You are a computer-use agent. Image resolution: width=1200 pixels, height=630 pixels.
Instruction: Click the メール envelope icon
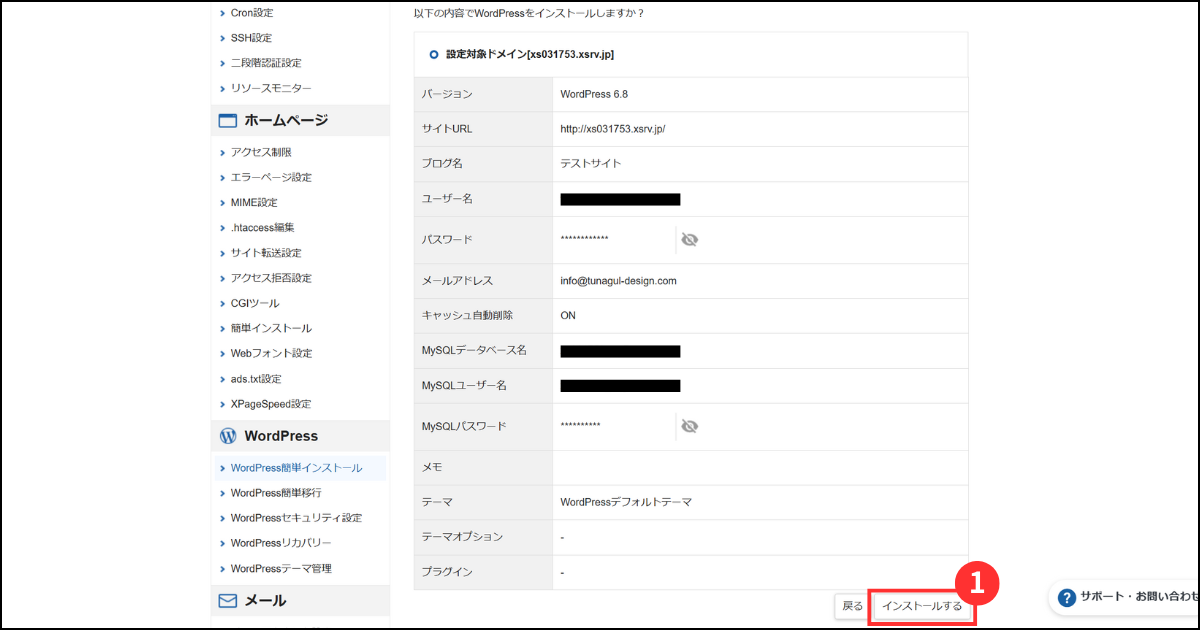(x=228, y=601)
